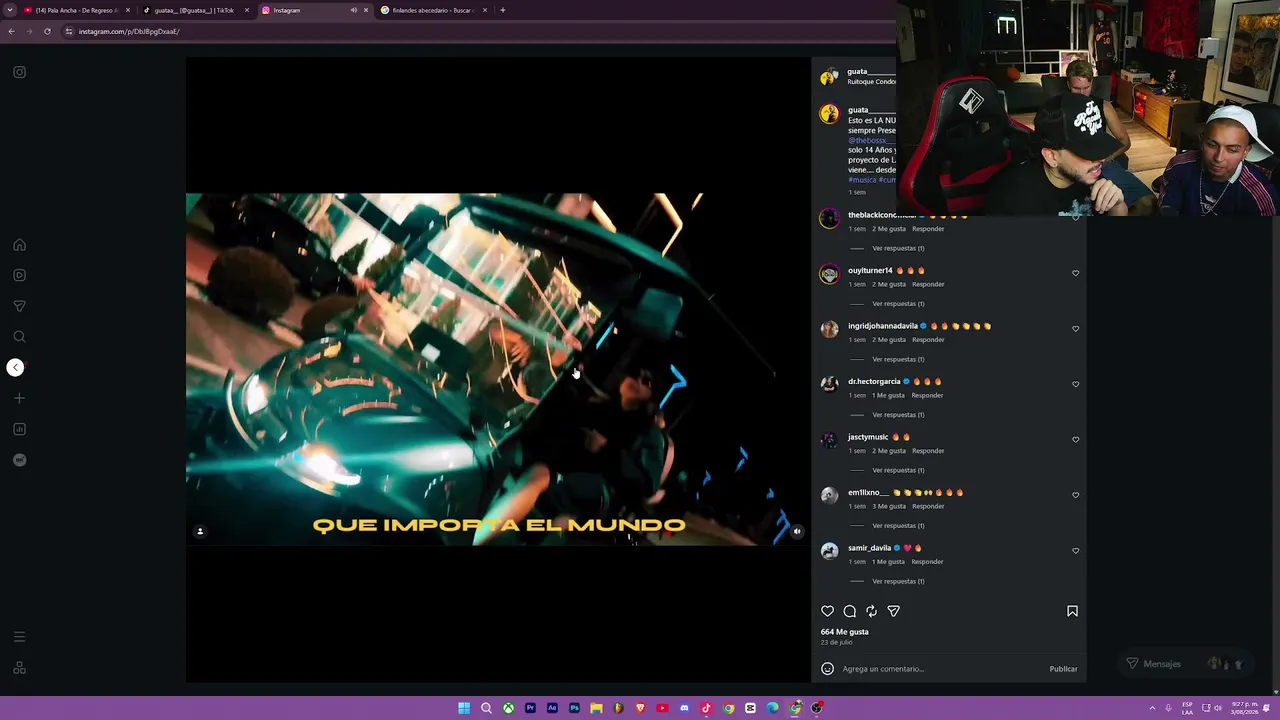Close the Instagram browser tab
The width and height of the screenshot is (1280, 720).
pyautogui.click(x=366, y=10)
